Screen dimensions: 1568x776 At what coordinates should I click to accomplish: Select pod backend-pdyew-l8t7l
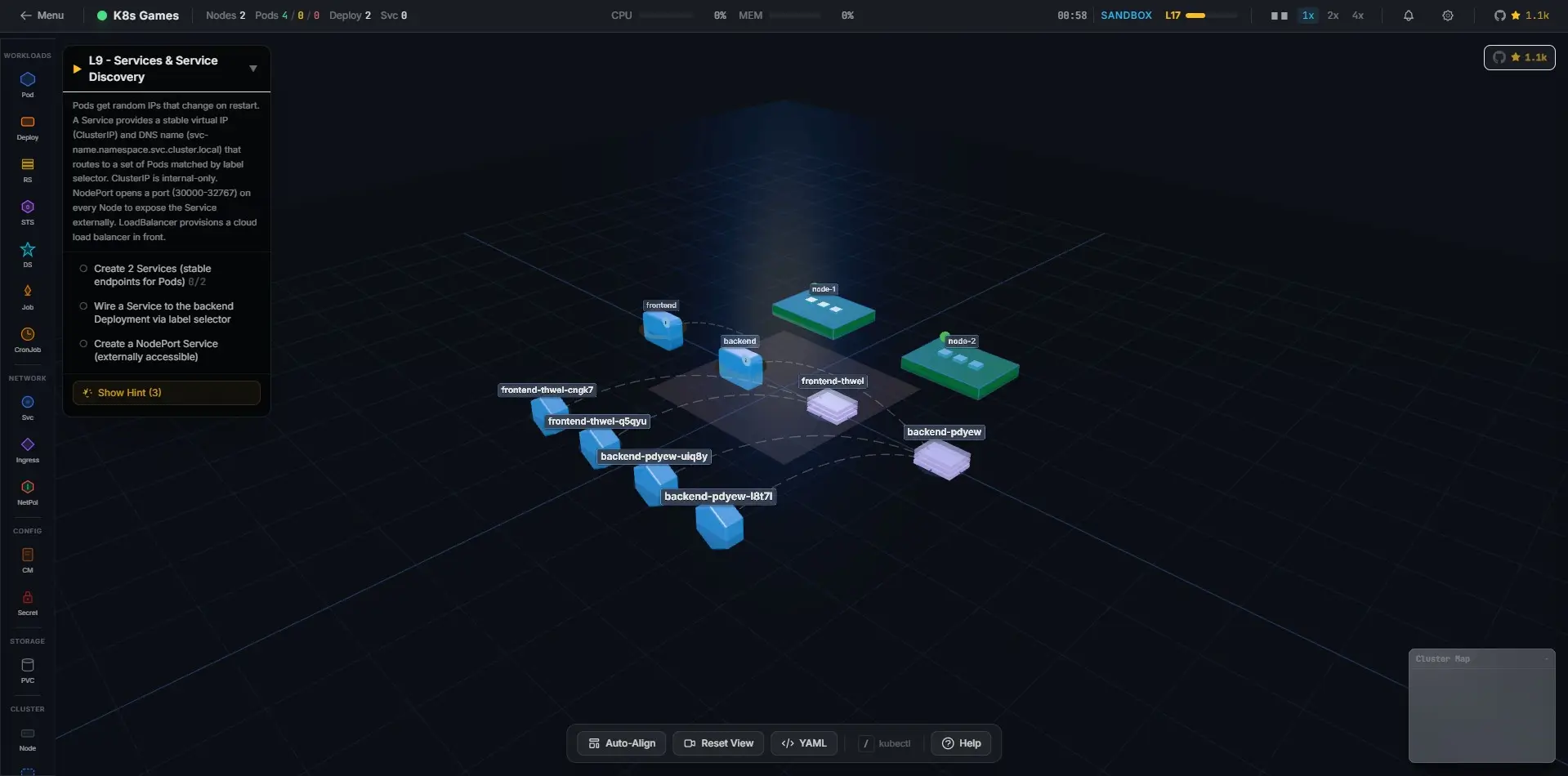(x=720, y=527)
